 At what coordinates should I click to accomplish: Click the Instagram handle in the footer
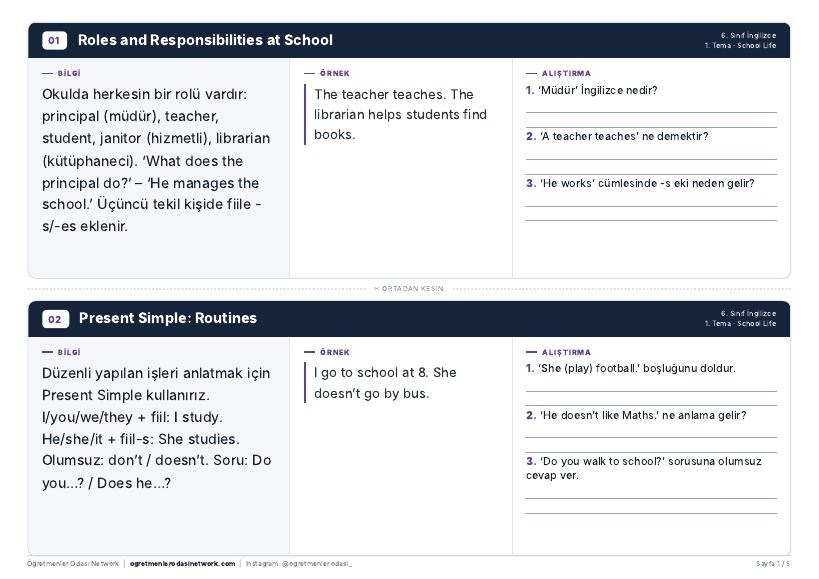[299, 564]
